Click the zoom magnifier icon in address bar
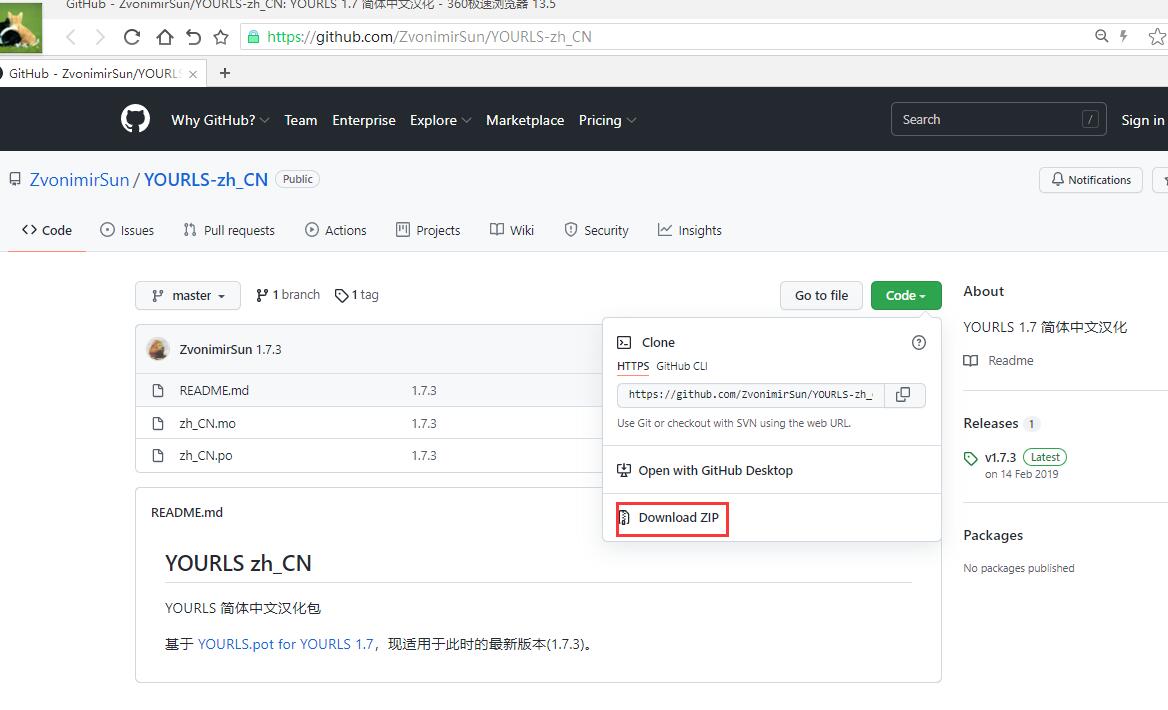The height and width of the screenshot is (710, 1168). (x=1101, y=36)
